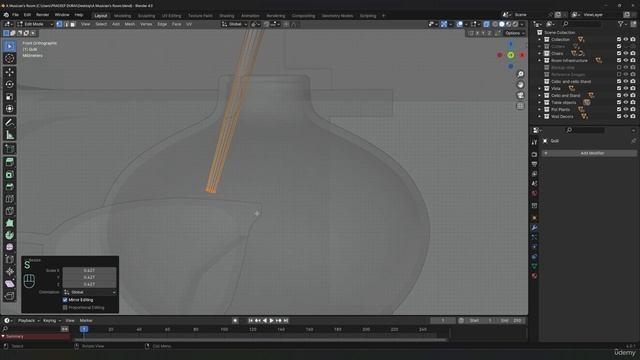The width and height of the screenshot is (640, 360).
Task: Switch to the Sculpting workspace tab
Action: pyautogui.click(x=147, y=16)
